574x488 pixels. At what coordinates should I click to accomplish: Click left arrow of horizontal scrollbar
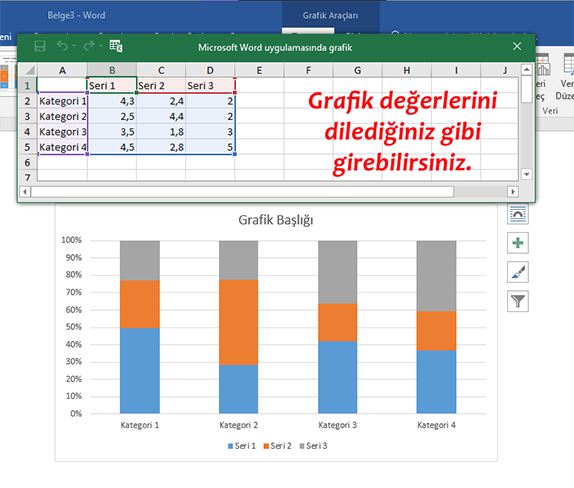click(x=25, y=191)
